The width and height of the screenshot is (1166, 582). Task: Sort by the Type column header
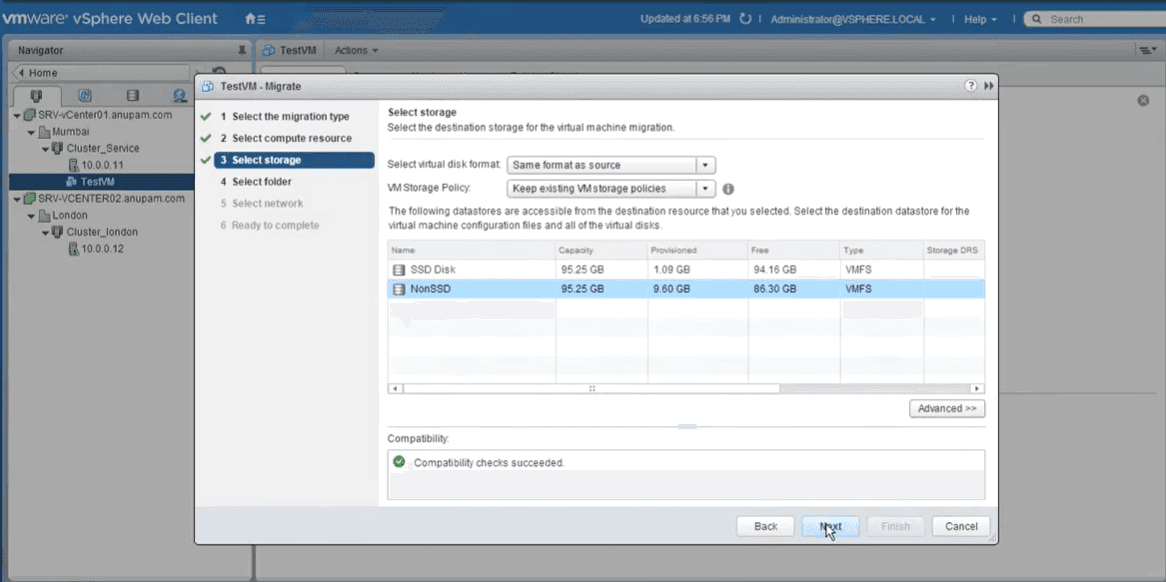click(881, 250)
